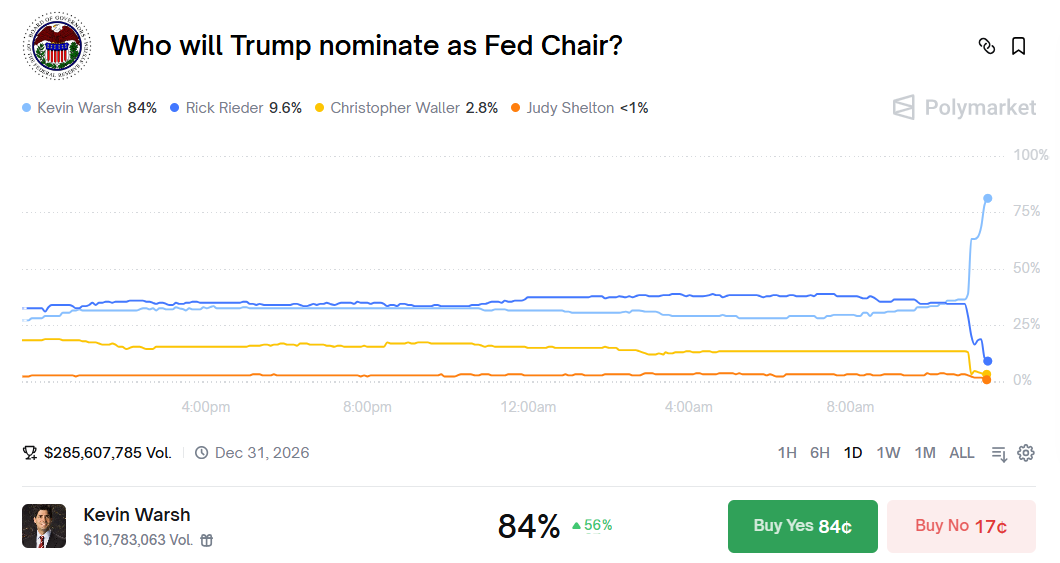
Task: Click the trophy icon beside total volume
Action: click(x=30, y=453)
